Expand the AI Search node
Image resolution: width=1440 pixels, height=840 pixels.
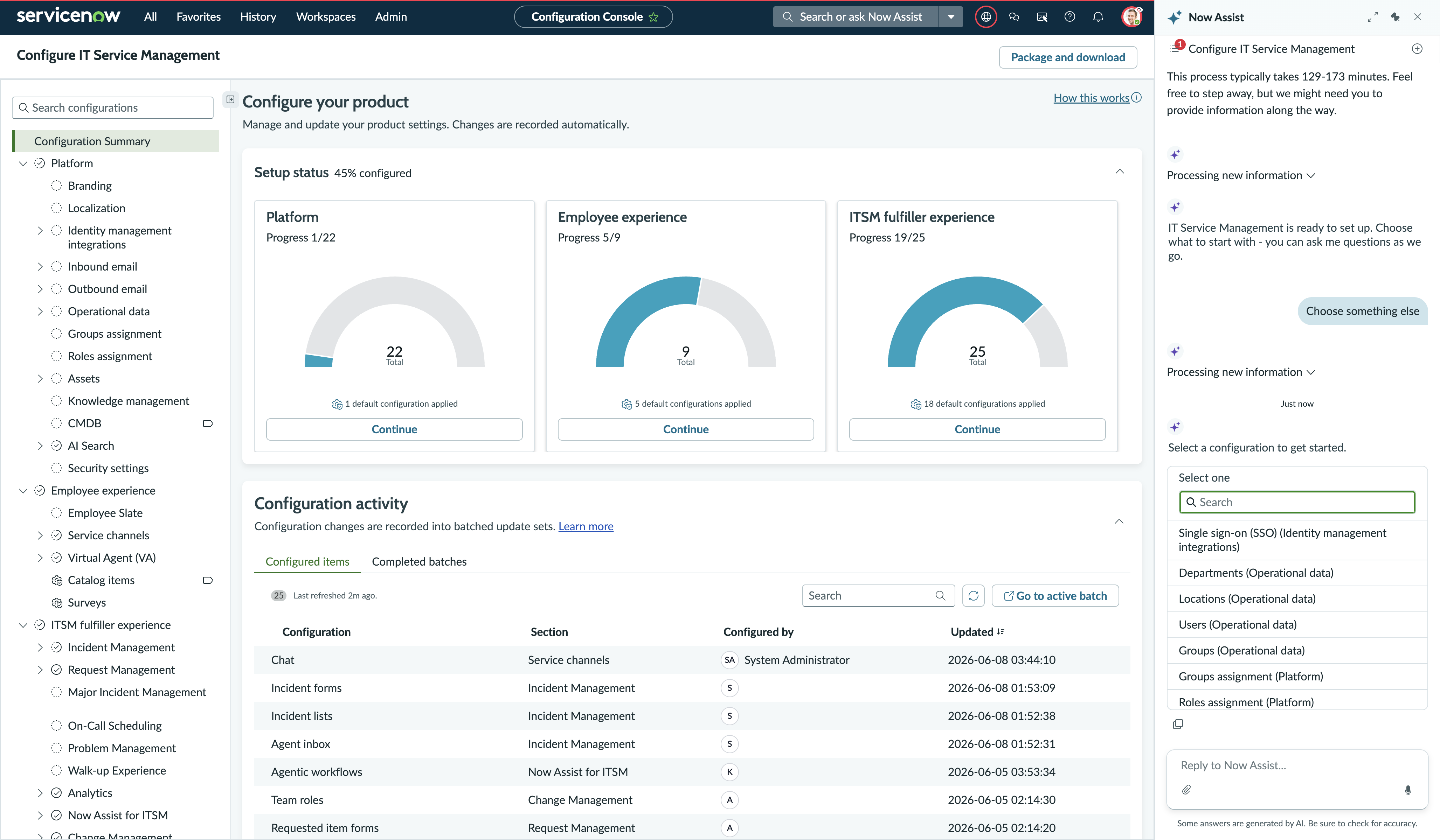(x=40, y=446)
